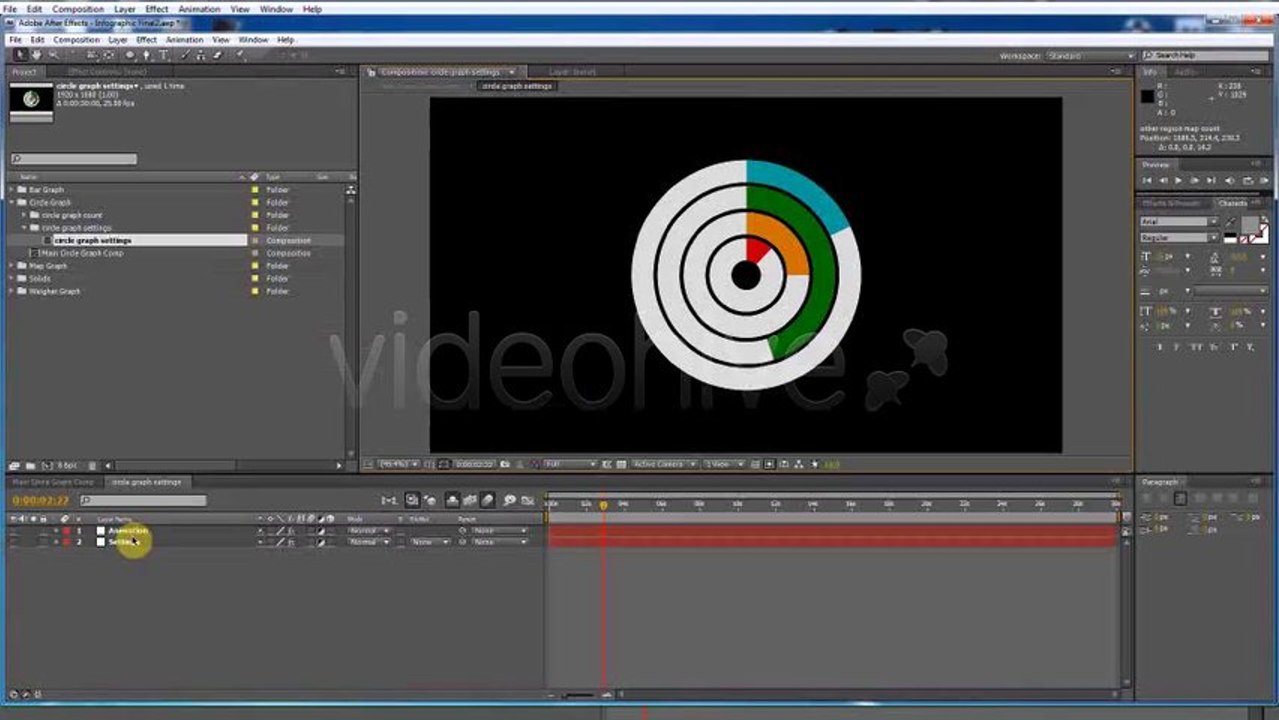The image size is (1279, 720).
Task: Open the viewer magnification ratio dropdown
Action: coord(399,465)
